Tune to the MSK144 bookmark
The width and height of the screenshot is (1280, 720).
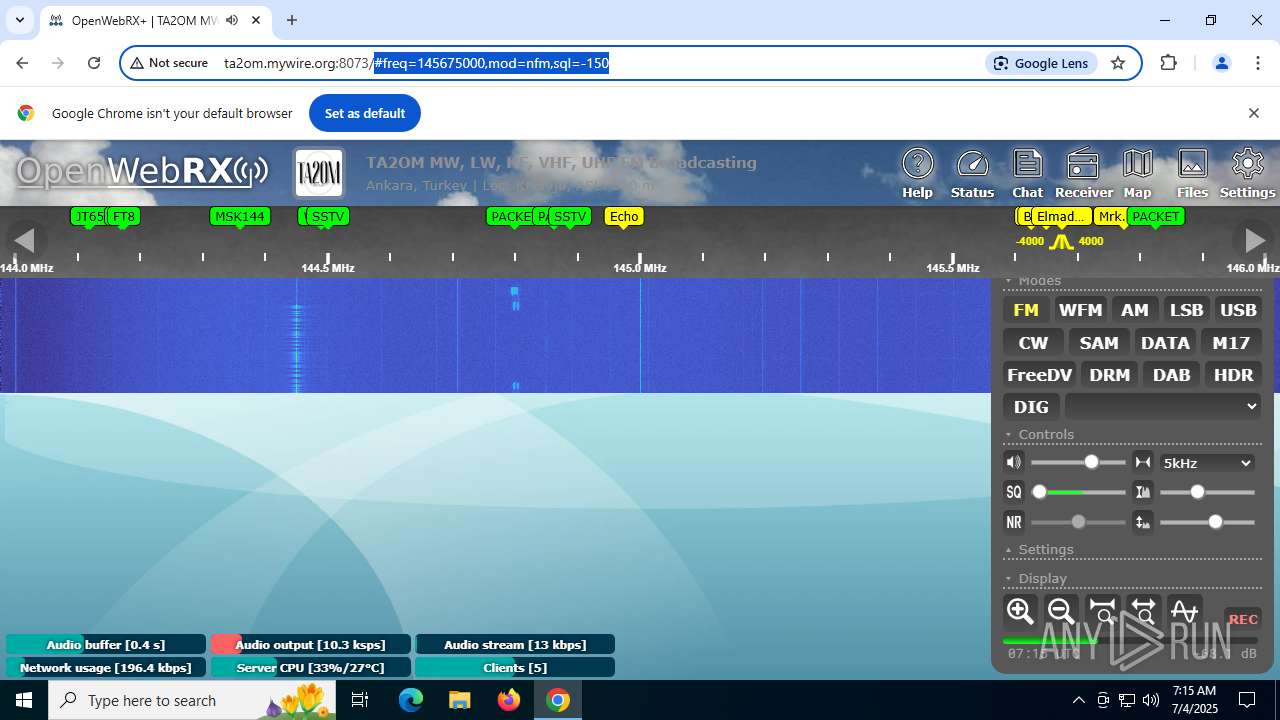coord(240,216)
